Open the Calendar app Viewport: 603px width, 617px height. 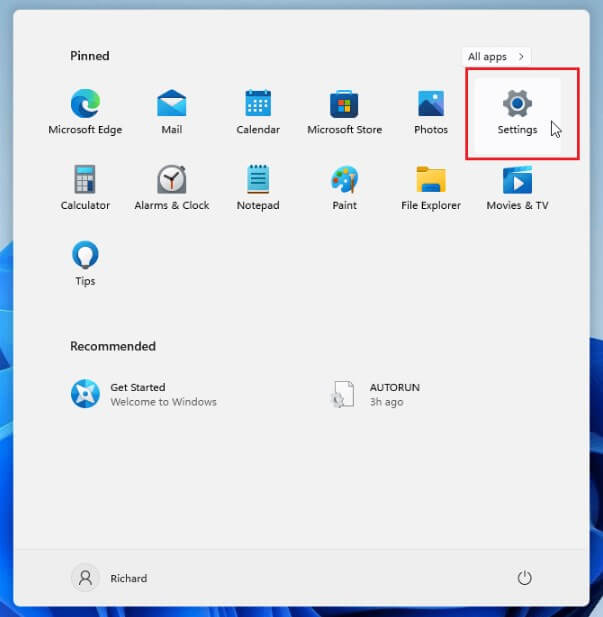[x=258, y=112]
